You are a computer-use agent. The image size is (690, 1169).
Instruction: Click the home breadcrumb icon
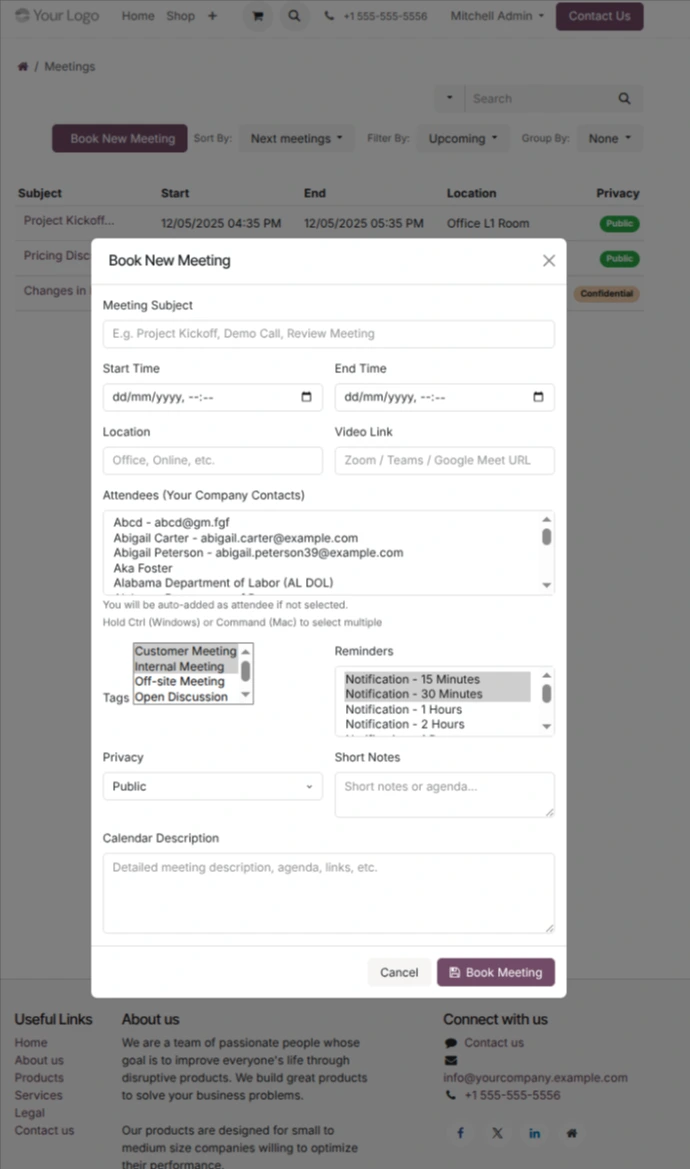pos(22,67)
